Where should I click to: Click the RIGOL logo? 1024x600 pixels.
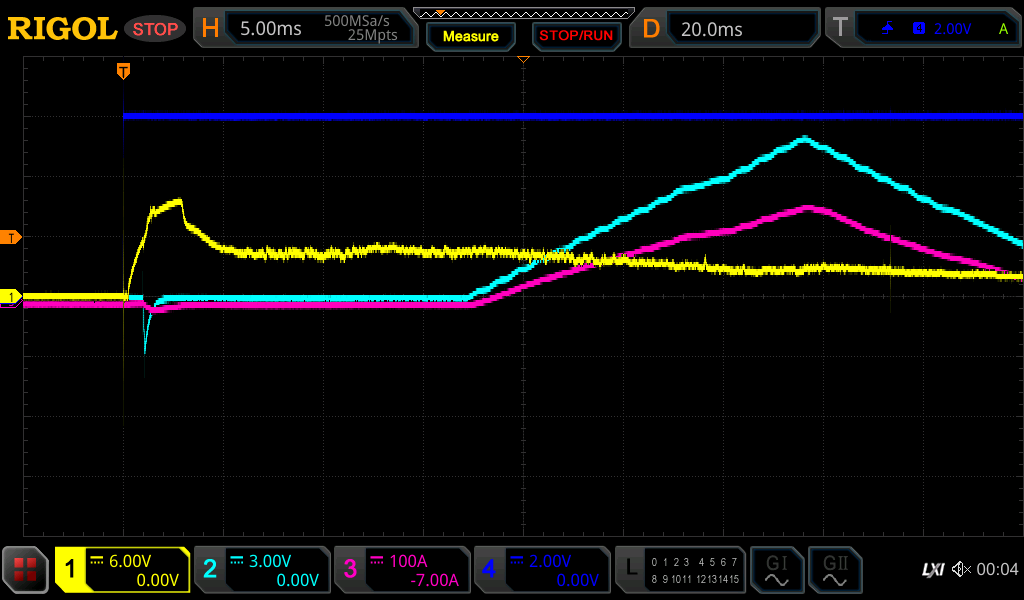coord(62,29)
